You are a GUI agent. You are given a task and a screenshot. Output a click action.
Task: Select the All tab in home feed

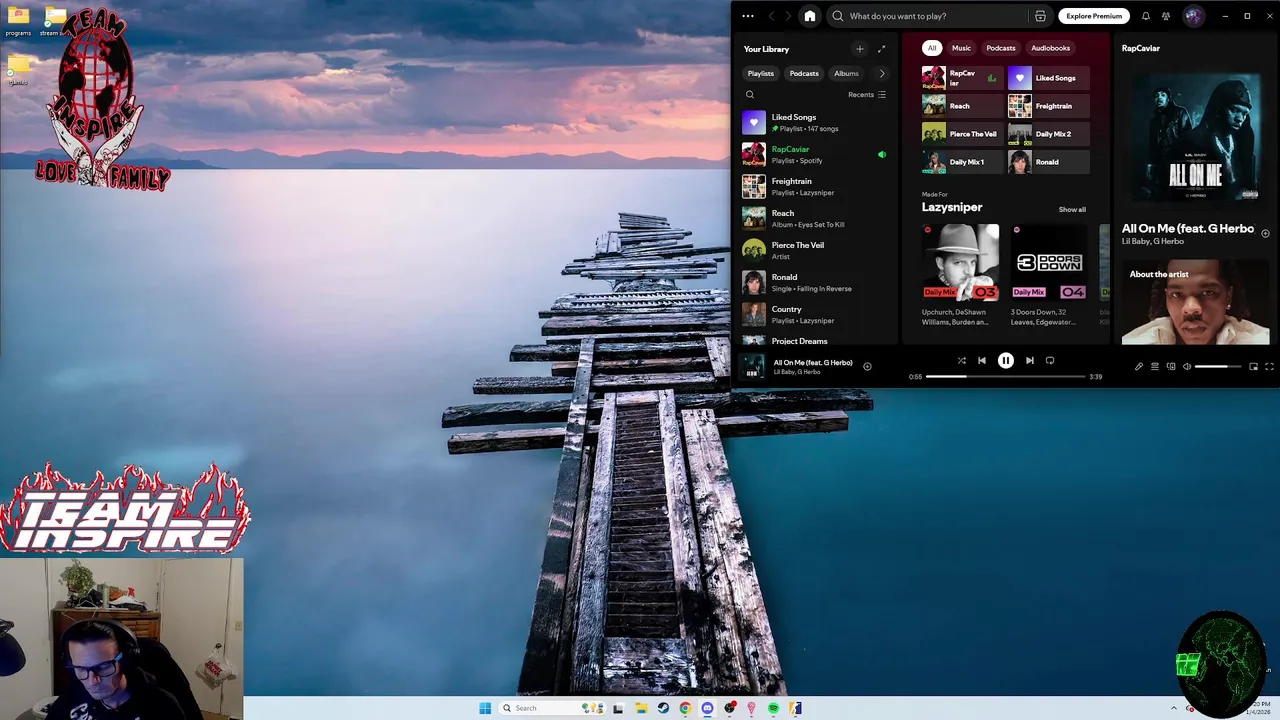click(x=932, y=48)
